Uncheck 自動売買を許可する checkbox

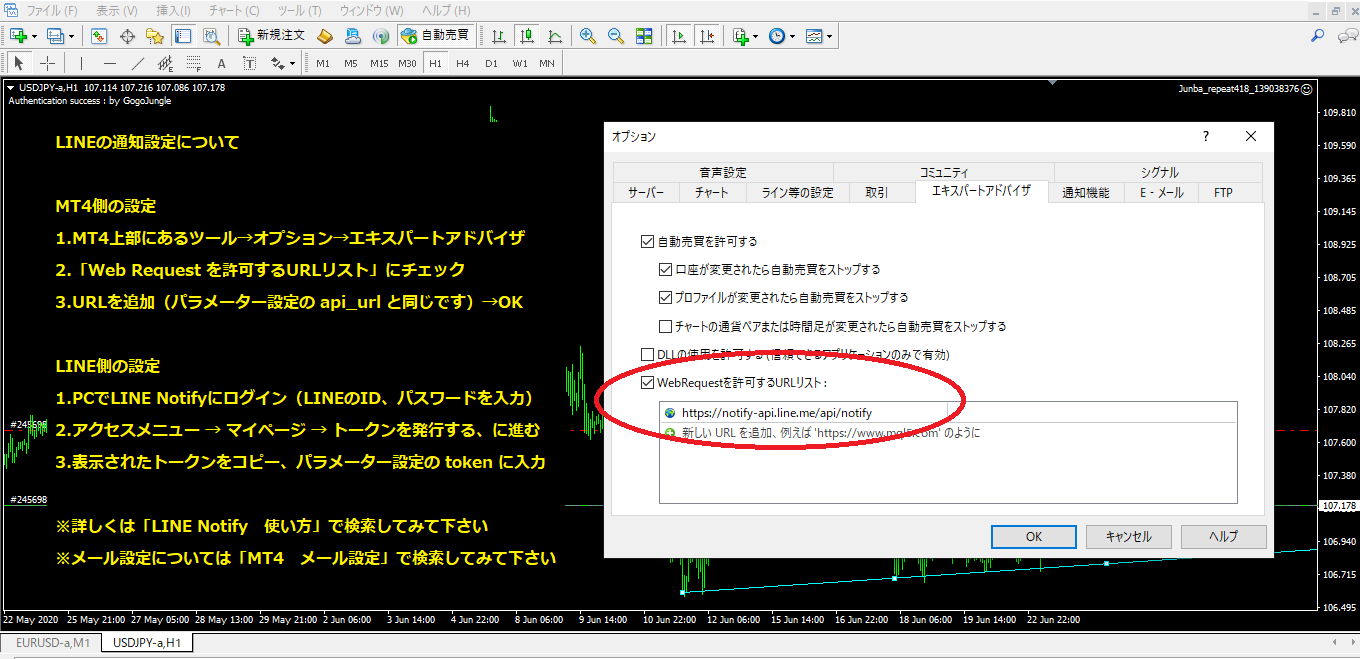[x=646, y=241]
